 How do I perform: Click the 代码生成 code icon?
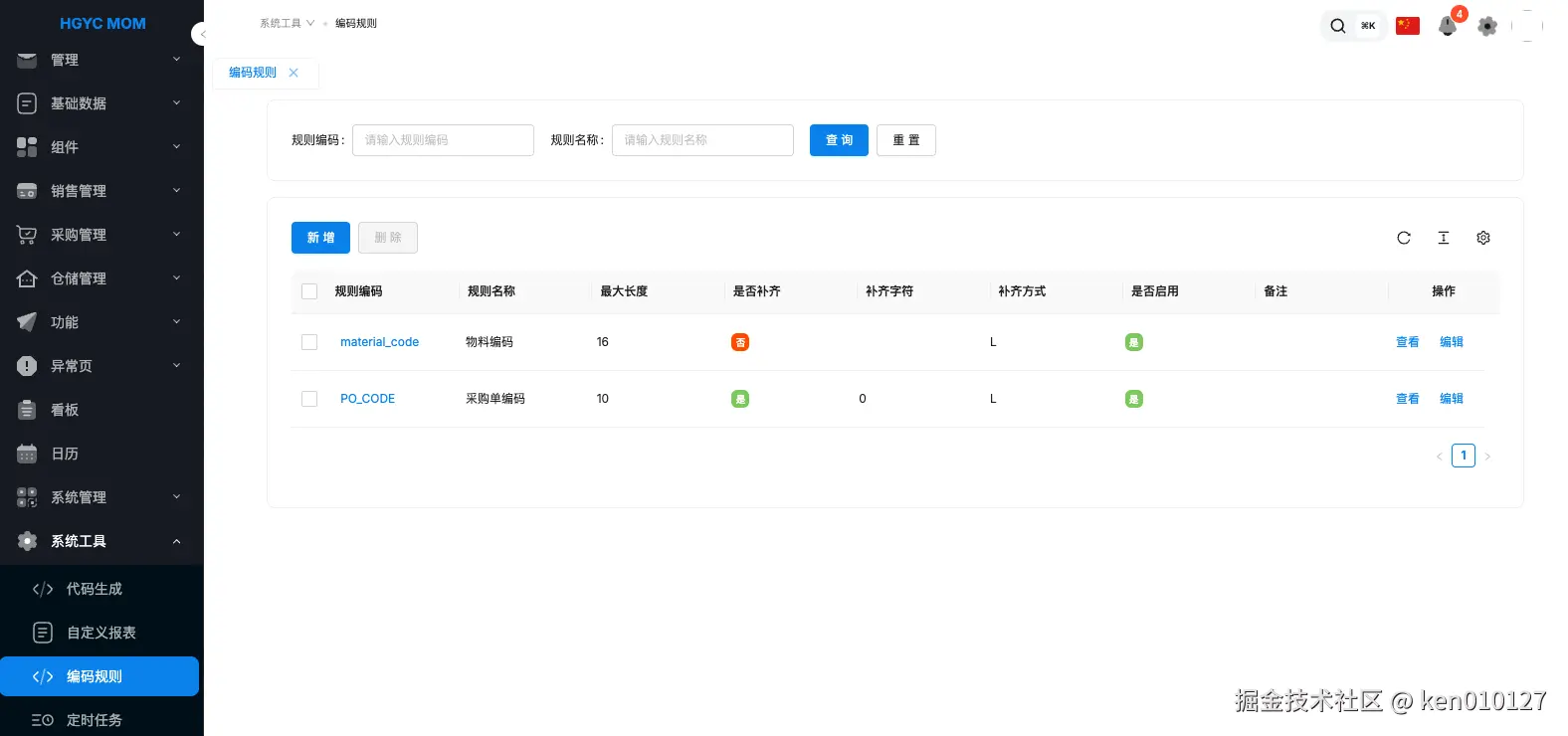(x=43, y=589)
